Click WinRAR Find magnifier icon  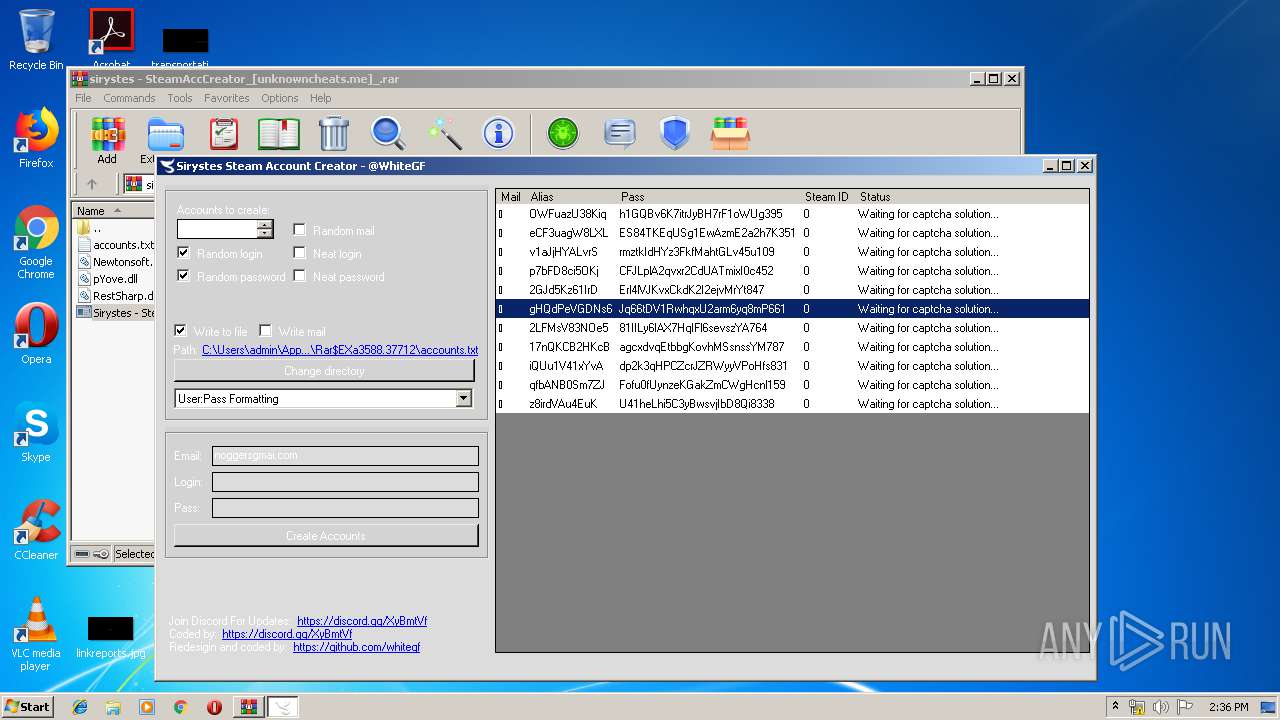coord(388,134)
